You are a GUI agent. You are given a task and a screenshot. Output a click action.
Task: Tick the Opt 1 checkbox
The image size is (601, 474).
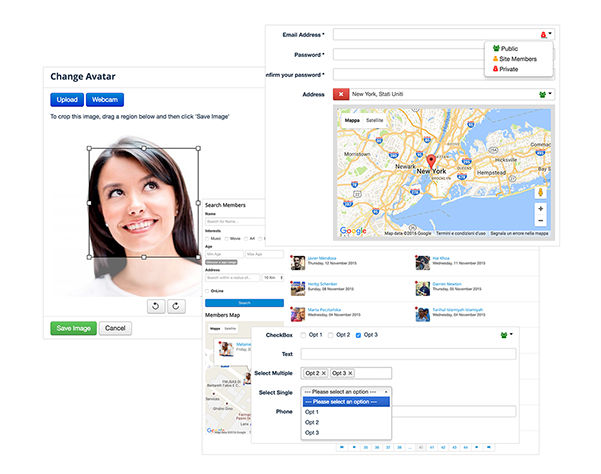tap(303, 335)
